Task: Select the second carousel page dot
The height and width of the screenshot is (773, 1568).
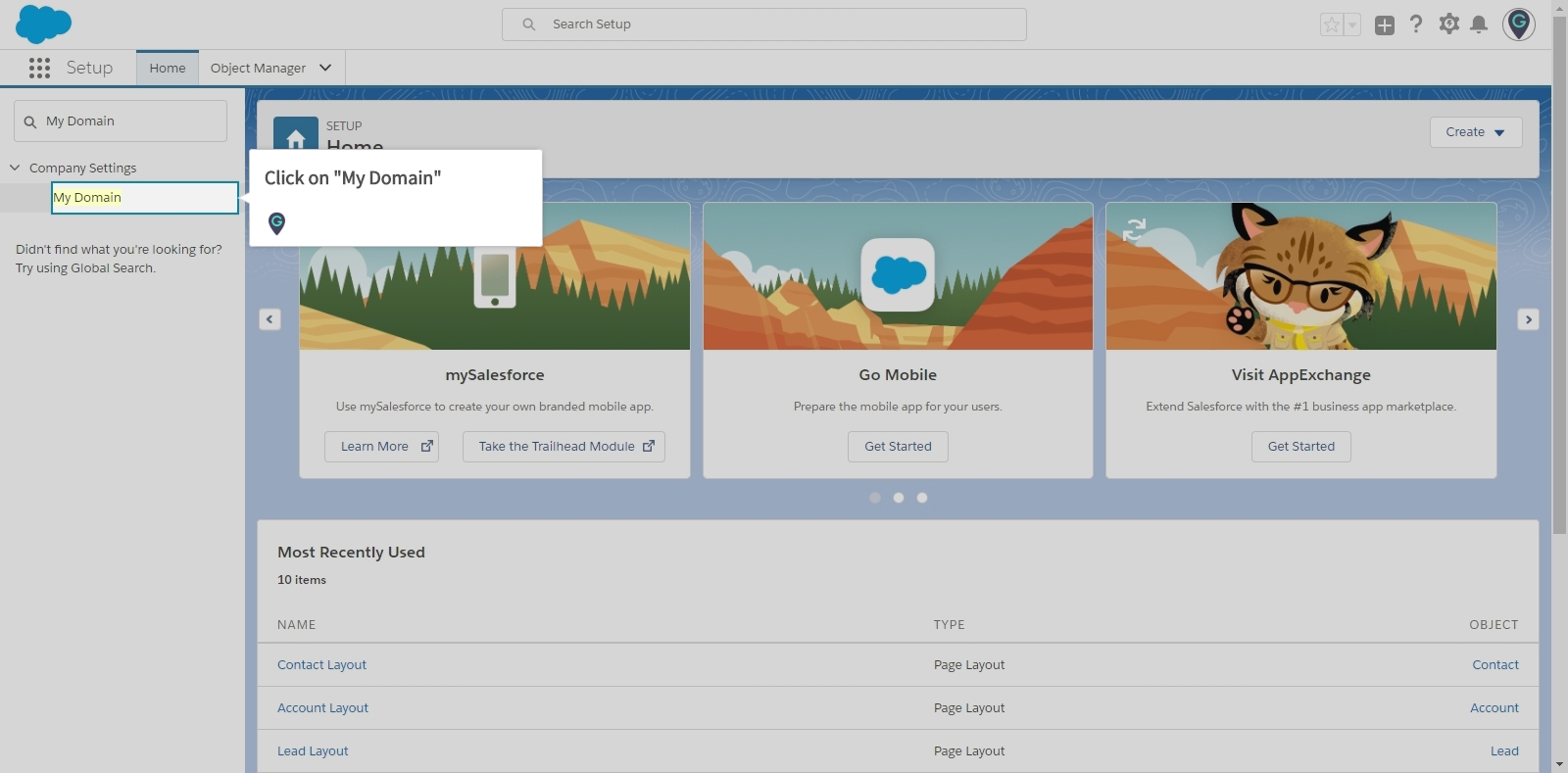Action: 899,498
